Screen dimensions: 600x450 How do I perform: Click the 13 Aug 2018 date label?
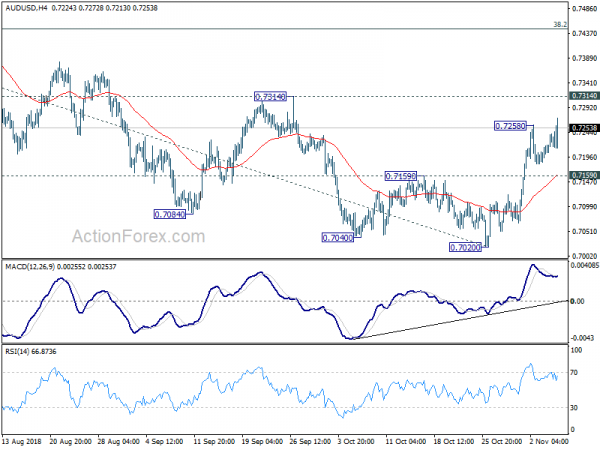[x=21, y=442]
